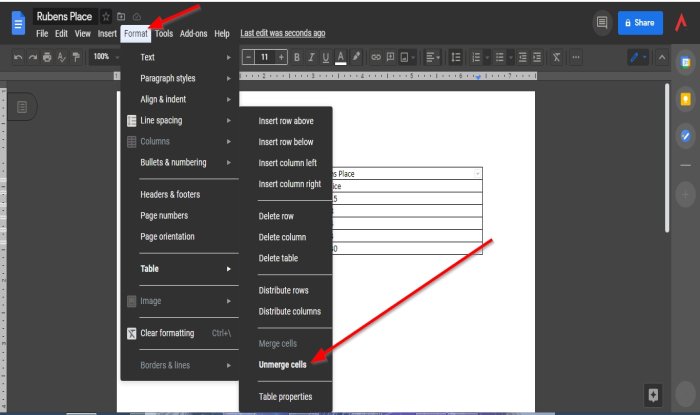Open the text color picker
700x415 pixels.
coord(341,57)
